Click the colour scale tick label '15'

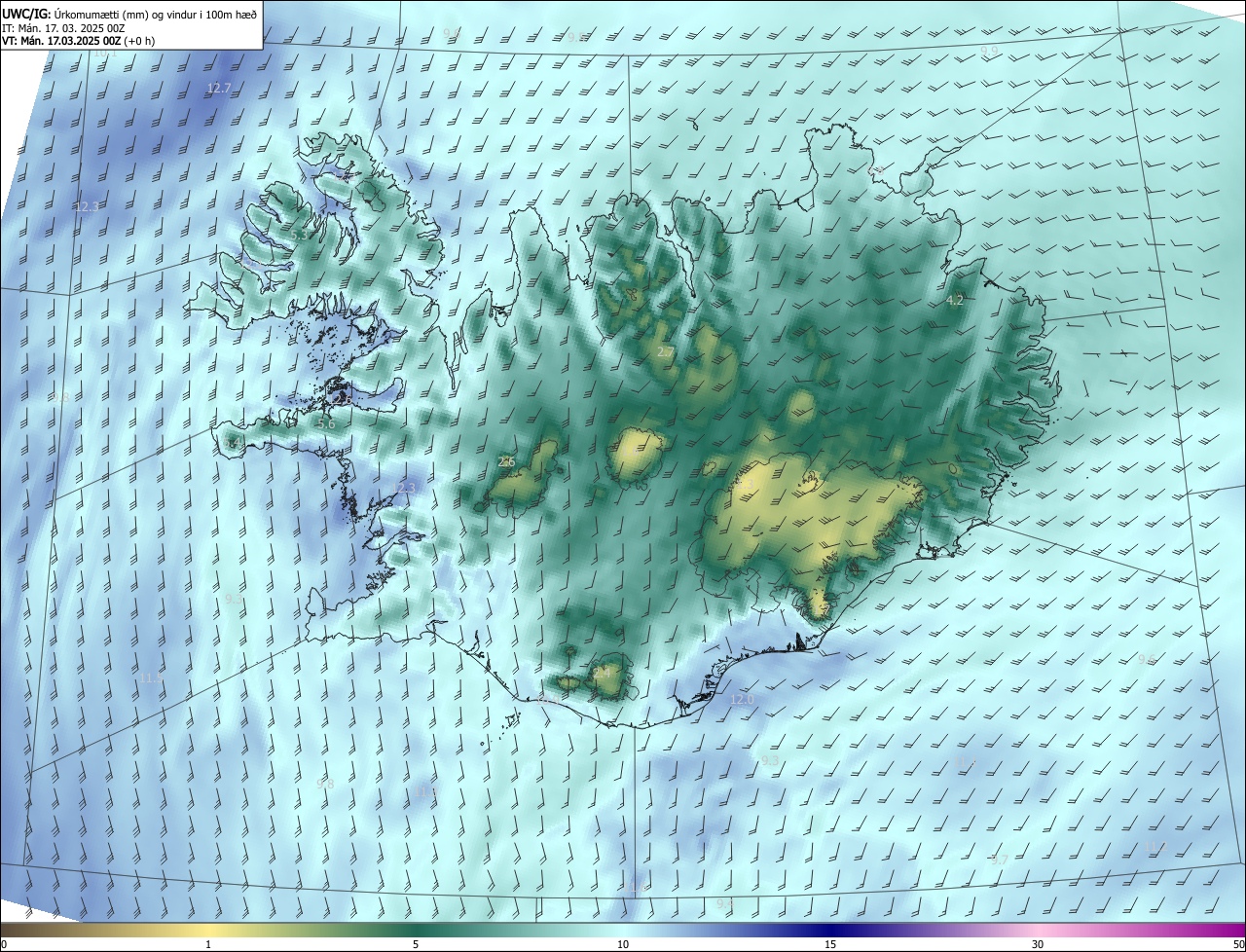click(x=830, y=944)
